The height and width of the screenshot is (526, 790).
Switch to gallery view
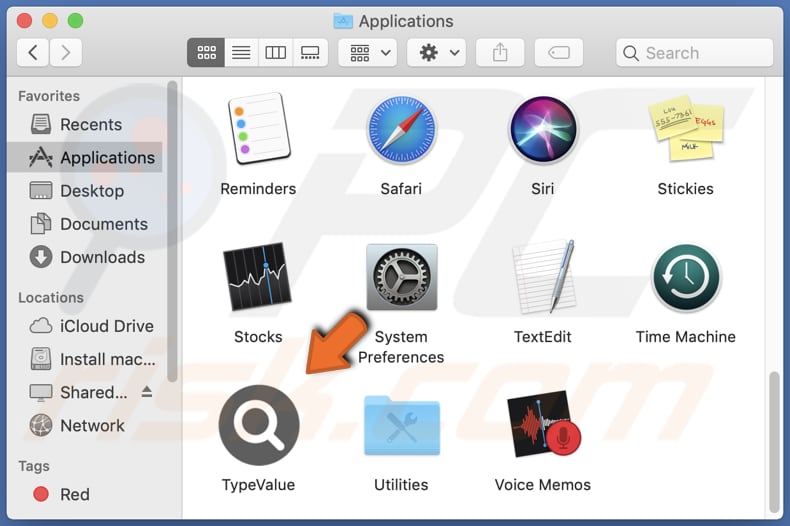[x=310, y=52]
